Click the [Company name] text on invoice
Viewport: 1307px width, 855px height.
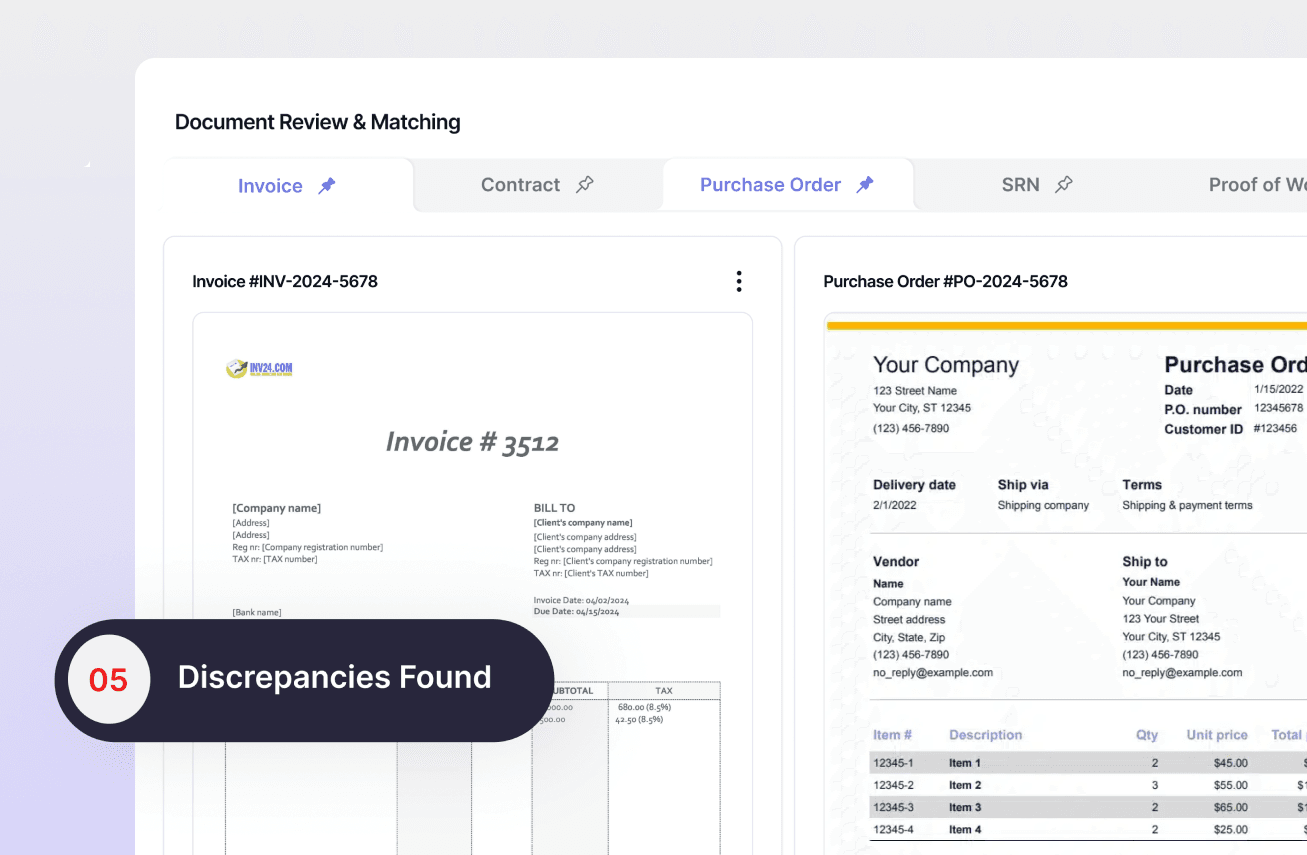coord(277,508)
